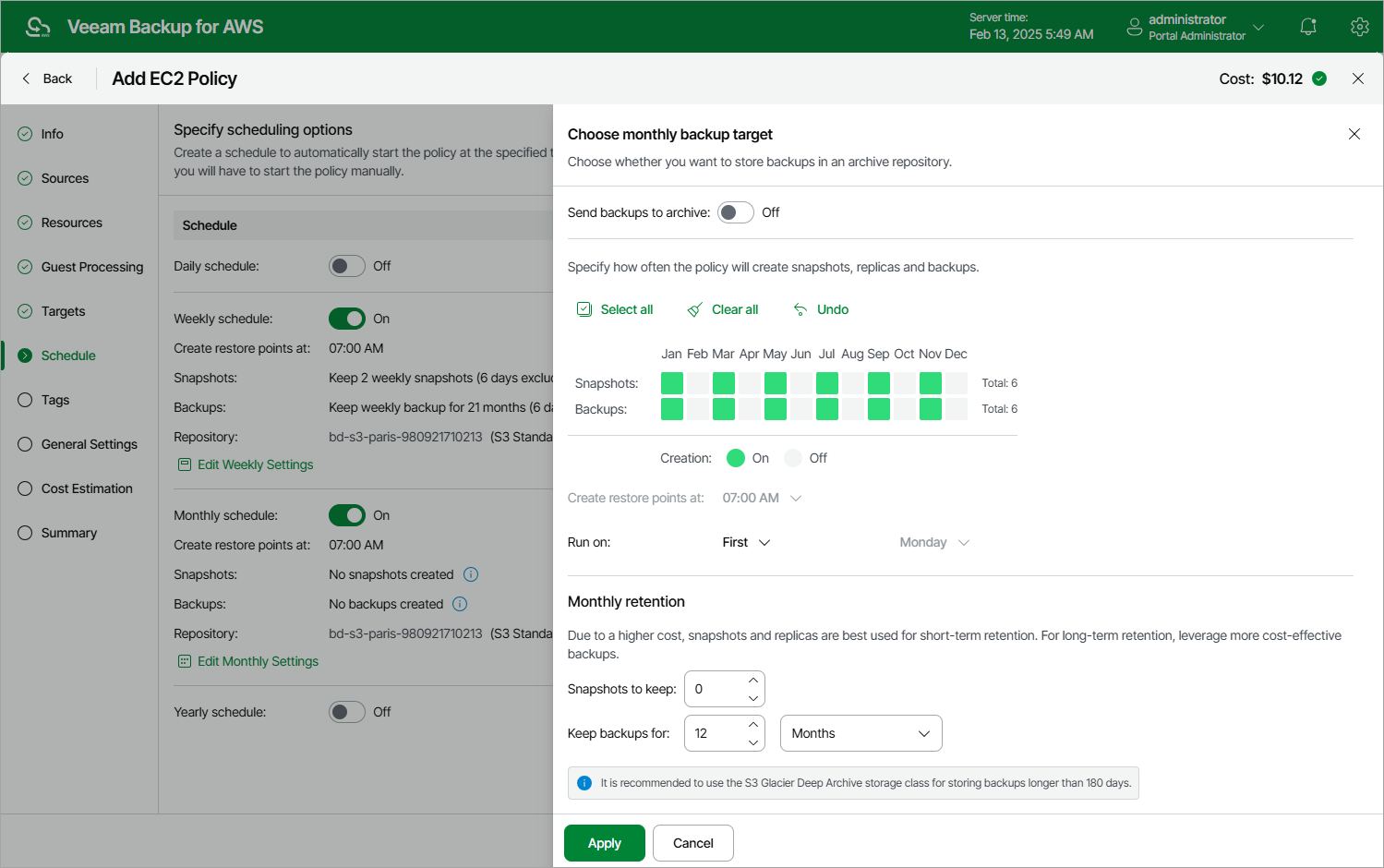Click the Select all checkbox icon
This screenshot has width=1384, height=868.
(x=584, y=309)
